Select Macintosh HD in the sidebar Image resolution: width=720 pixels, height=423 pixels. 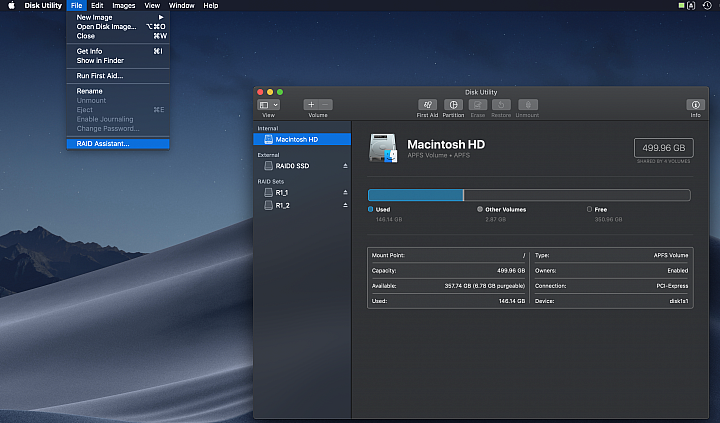click(x=302, y=139)
